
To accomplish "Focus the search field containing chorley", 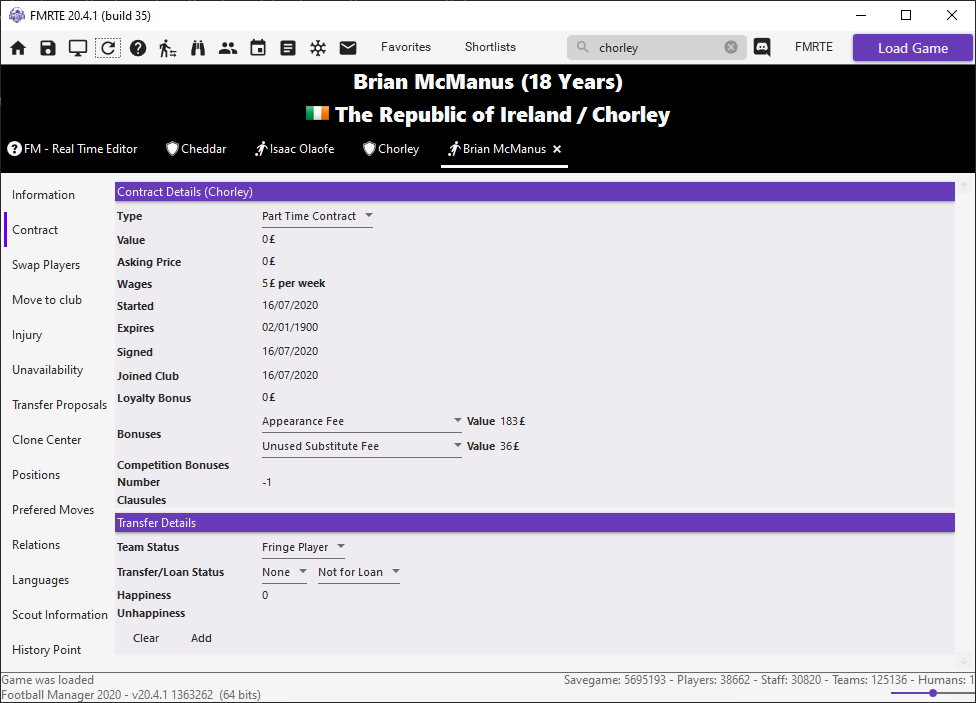I will coord(657,47).
